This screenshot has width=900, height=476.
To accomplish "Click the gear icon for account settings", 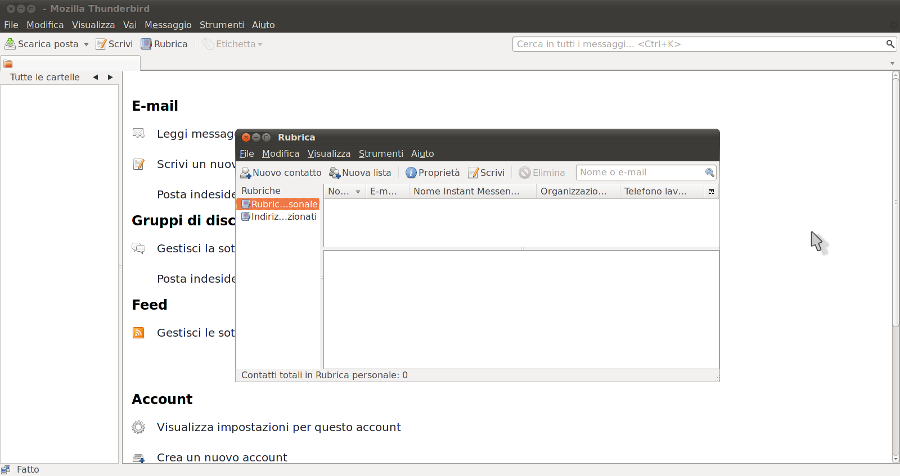I will (x=138, y=427).
